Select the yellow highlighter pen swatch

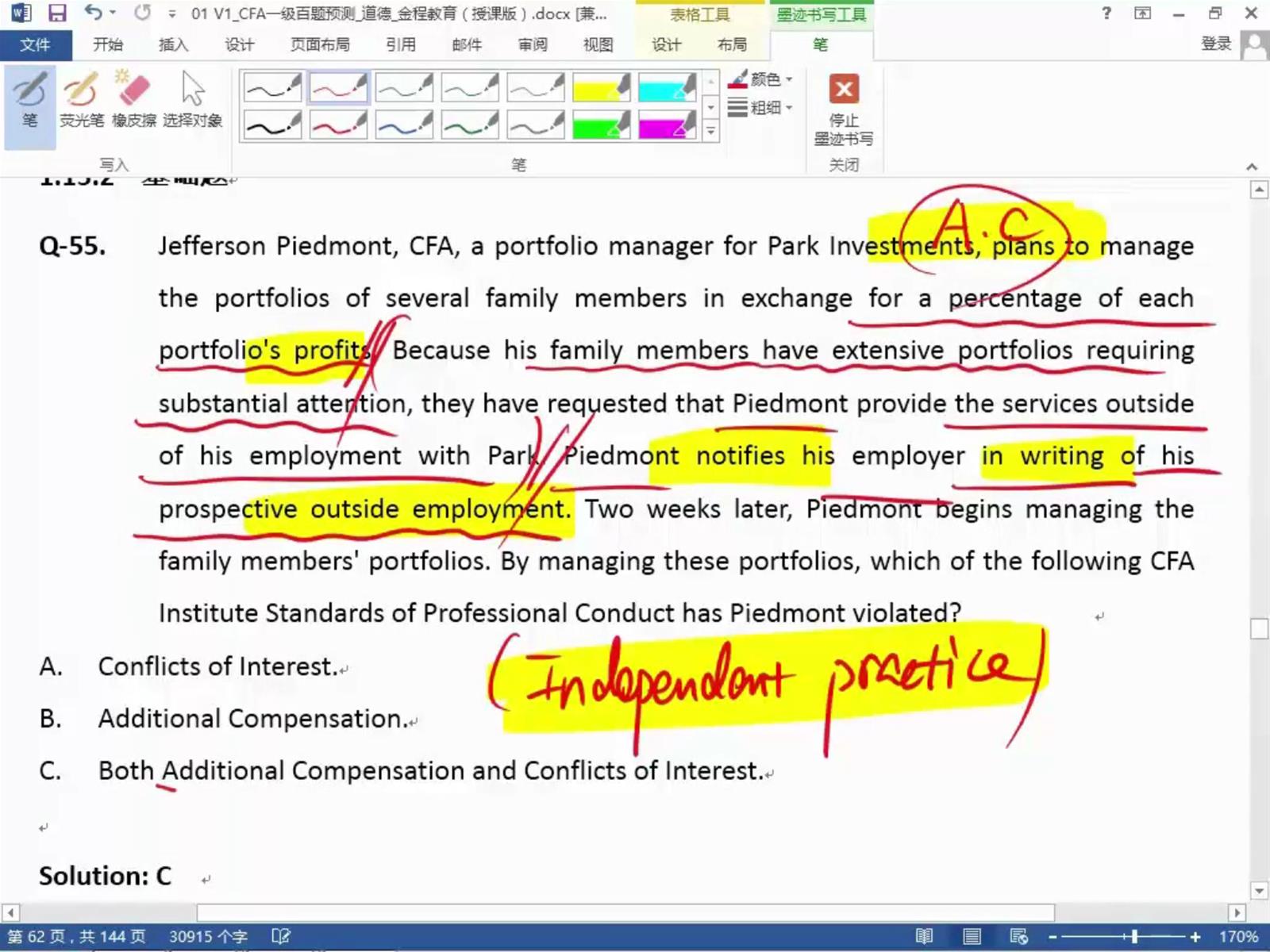click(601, 88)
